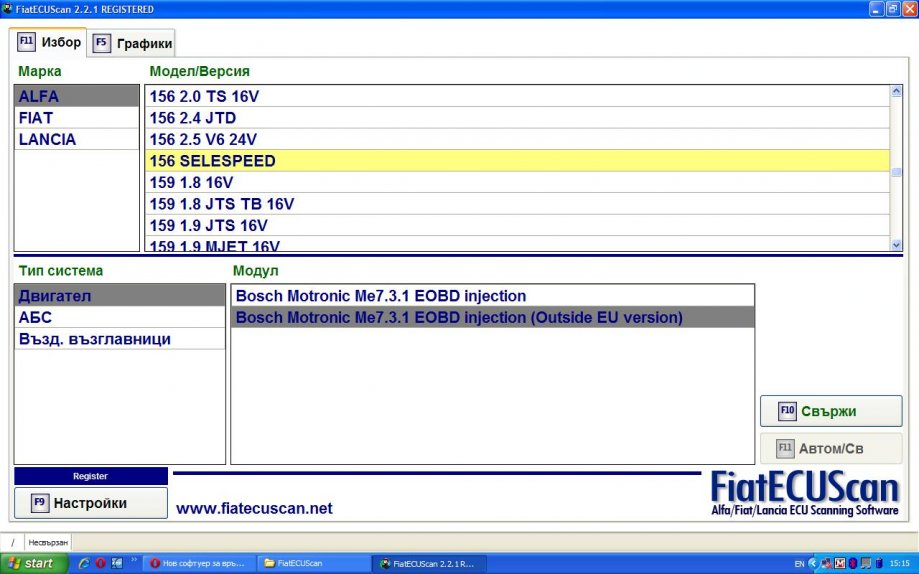Switch to the Графики tab
The image size is (919, 574).
coord(133,43)
